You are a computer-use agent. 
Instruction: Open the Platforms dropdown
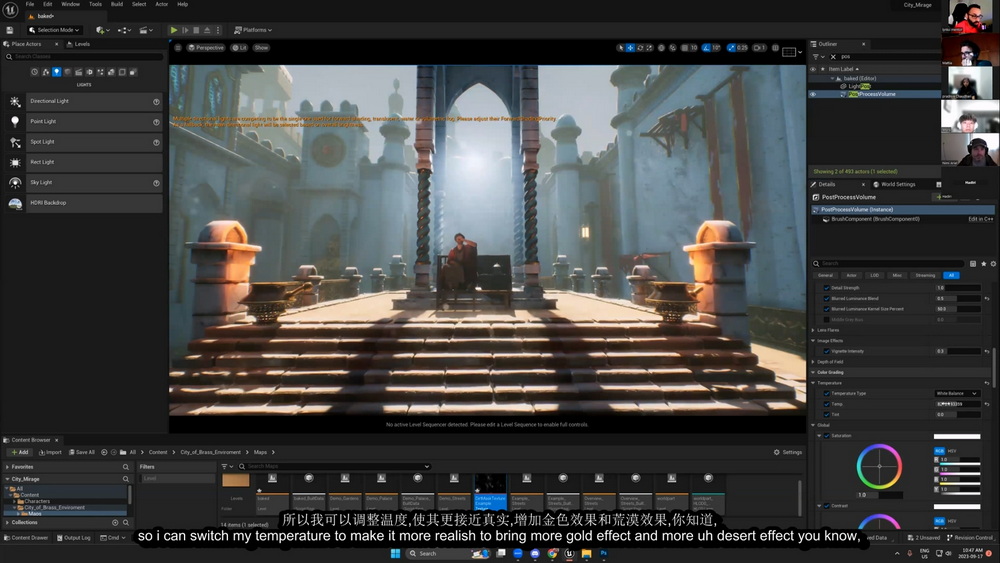[x=253, y=30]
